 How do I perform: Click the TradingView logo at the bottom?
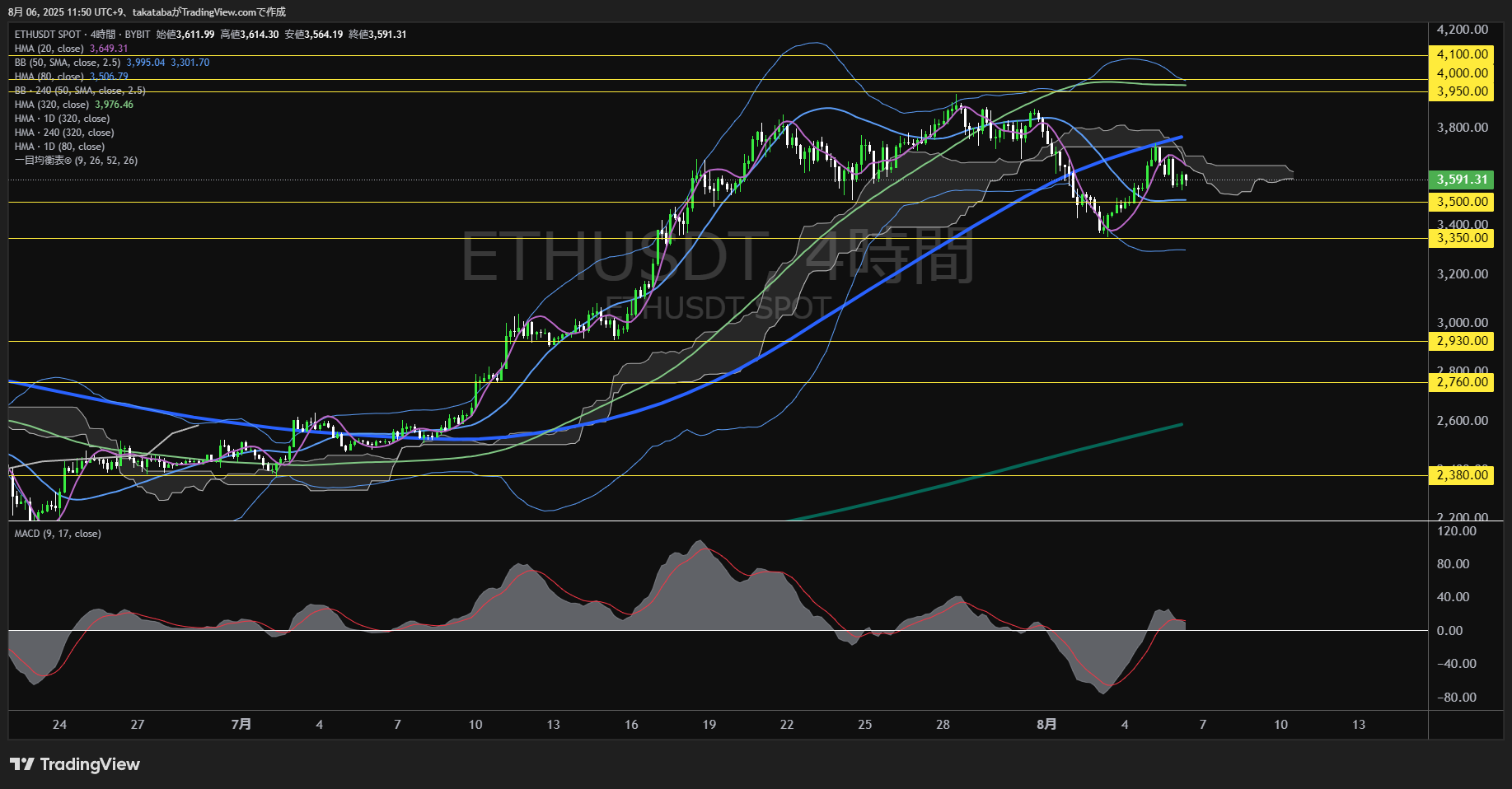coord(75,764)
